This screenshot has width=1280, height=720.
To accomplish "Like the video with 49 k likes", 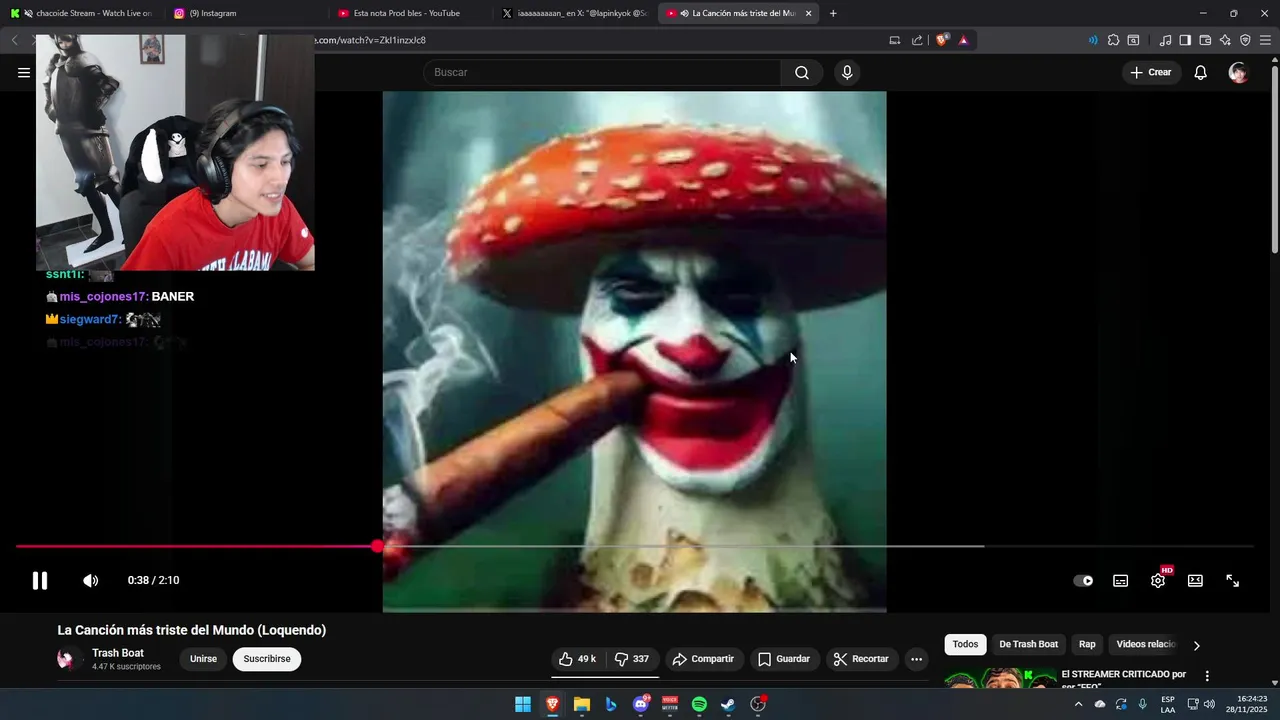I will point(578,659).
